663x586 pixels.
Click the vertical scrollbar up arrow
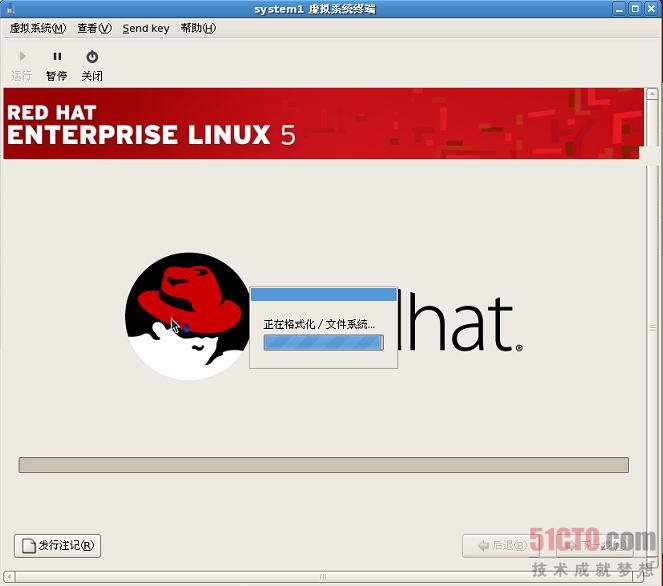click(x=652, y=93)
